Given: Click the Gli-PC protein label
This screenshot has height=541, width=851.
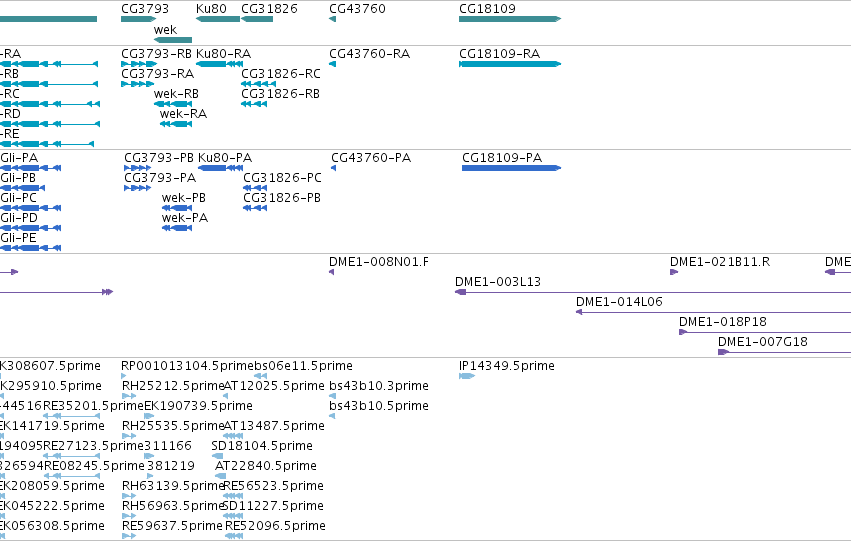Looking at the screenshot, I should (x=18, y=198).
